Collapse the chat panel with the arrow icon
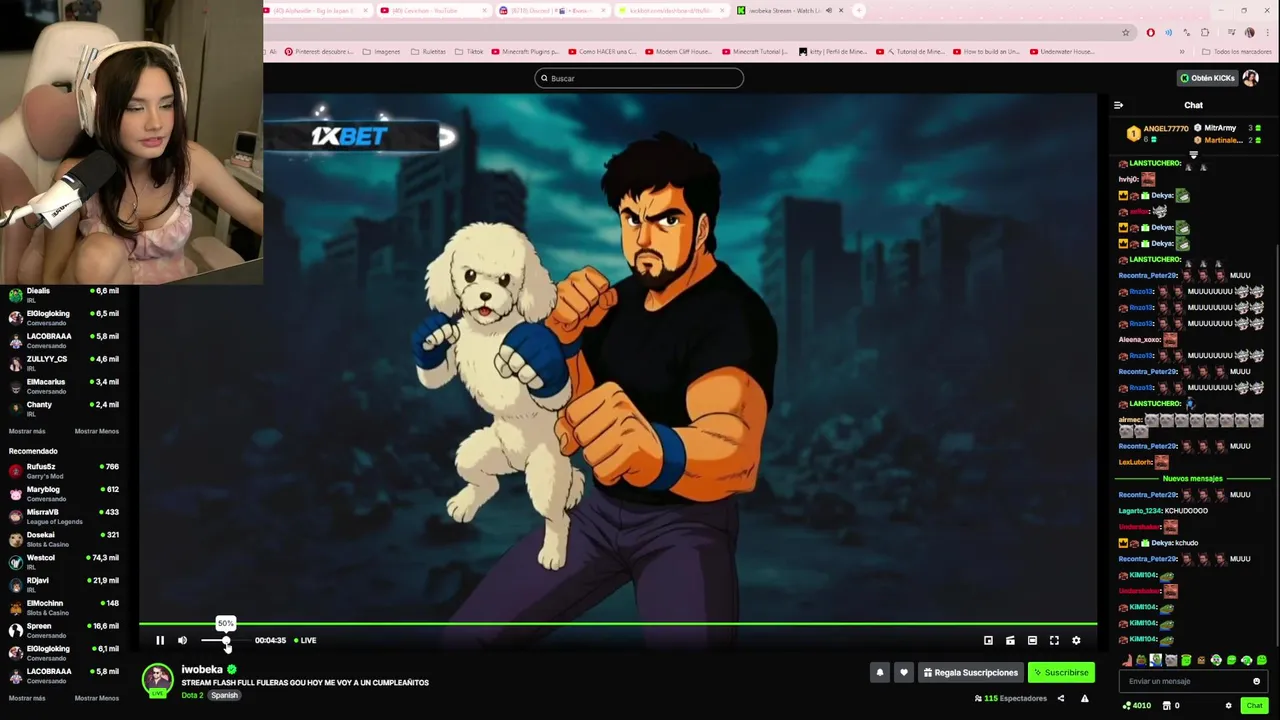The height and width of the screenshot is (720, 1280). pyautogui.click(x=1119, y=105)
